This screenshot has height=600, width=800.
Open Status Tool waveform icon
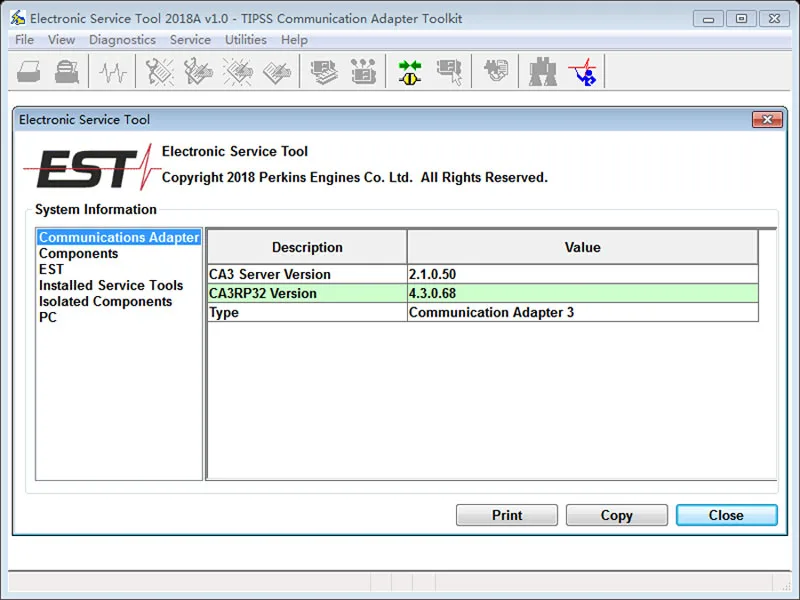point(113,71)
